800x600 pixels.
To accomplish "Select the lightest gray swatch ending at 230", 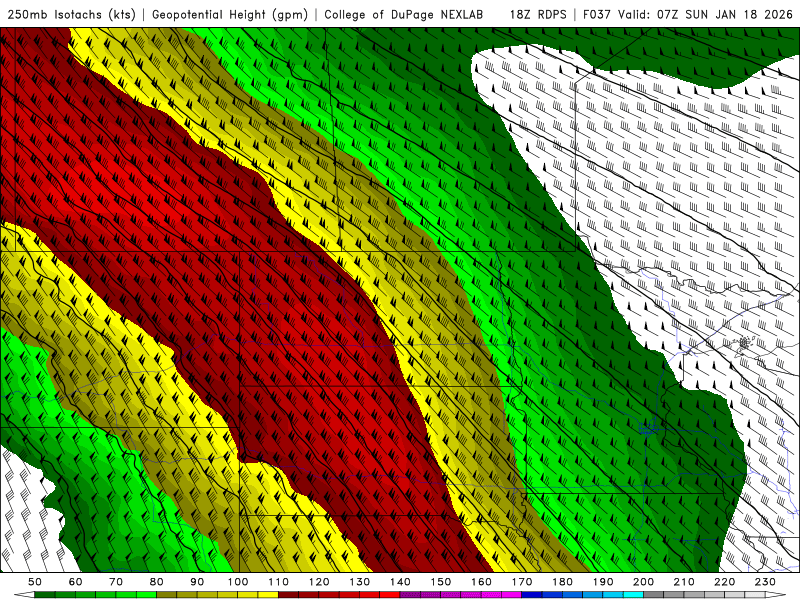I will [x=755, y=595].
